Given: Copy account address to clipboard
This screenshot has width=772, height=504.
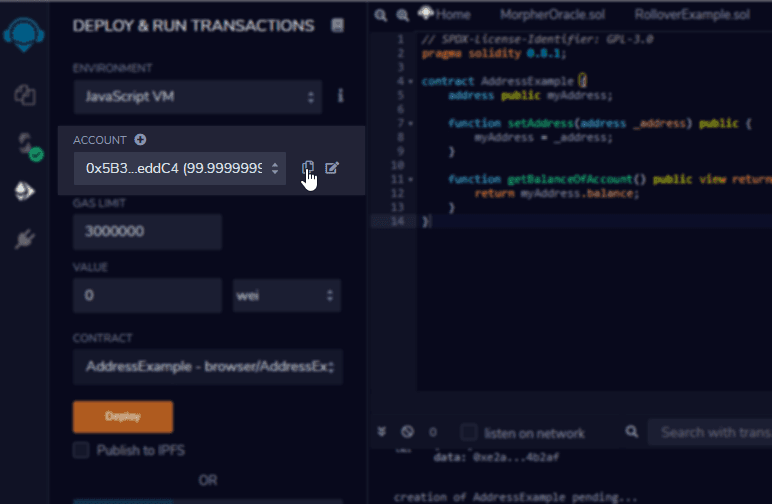Looking at the screenshot, I should (308, 168).
